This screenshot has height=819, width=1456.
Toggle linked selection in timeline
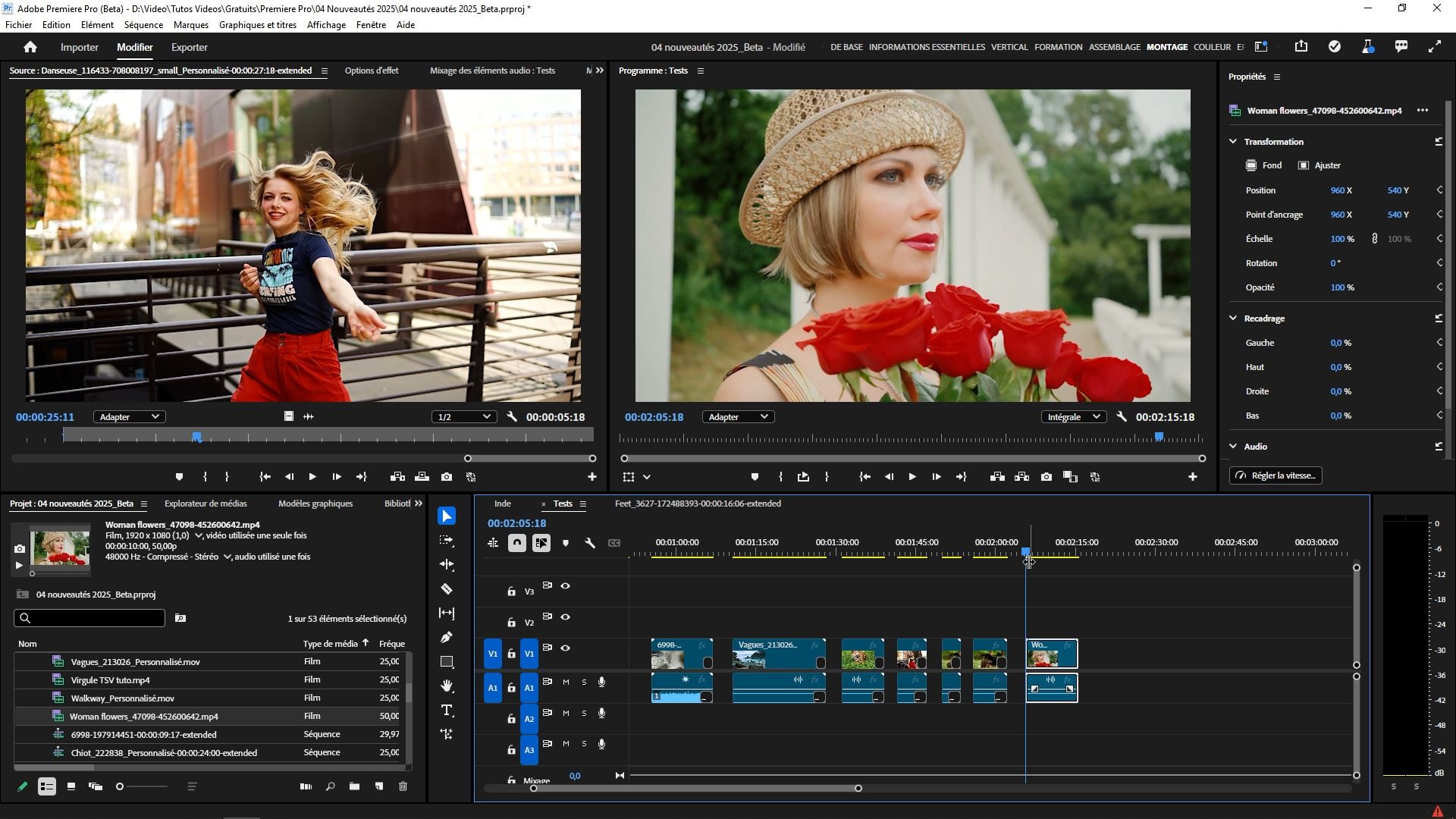541,543
